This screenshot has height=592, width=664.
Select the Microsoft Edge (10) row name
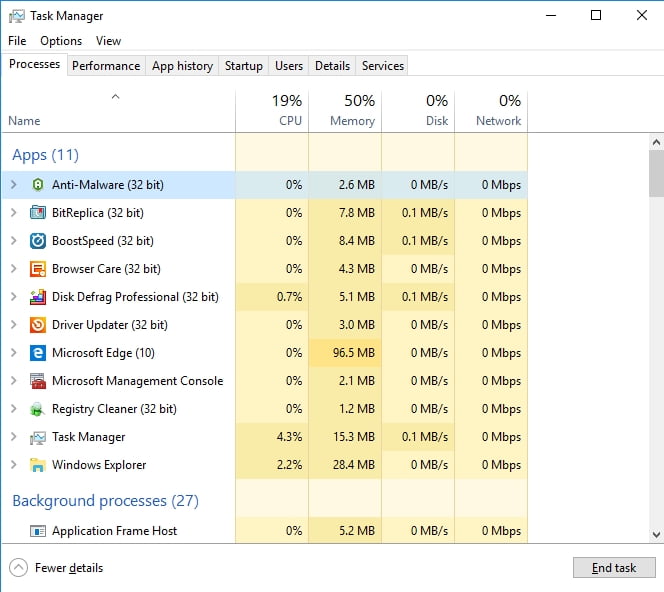click(103, 353)
